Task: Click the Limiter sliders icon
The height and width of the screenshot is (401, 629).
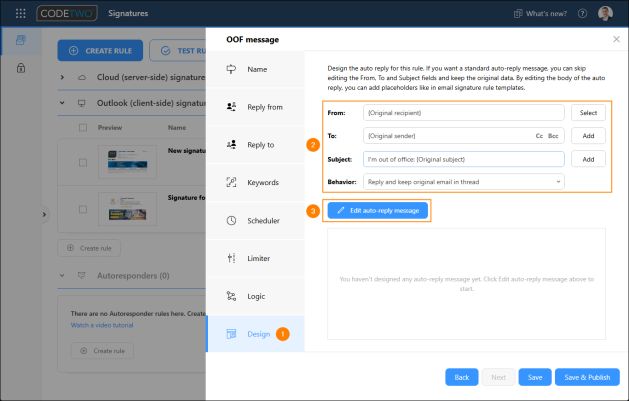Action: click(231, 258)
